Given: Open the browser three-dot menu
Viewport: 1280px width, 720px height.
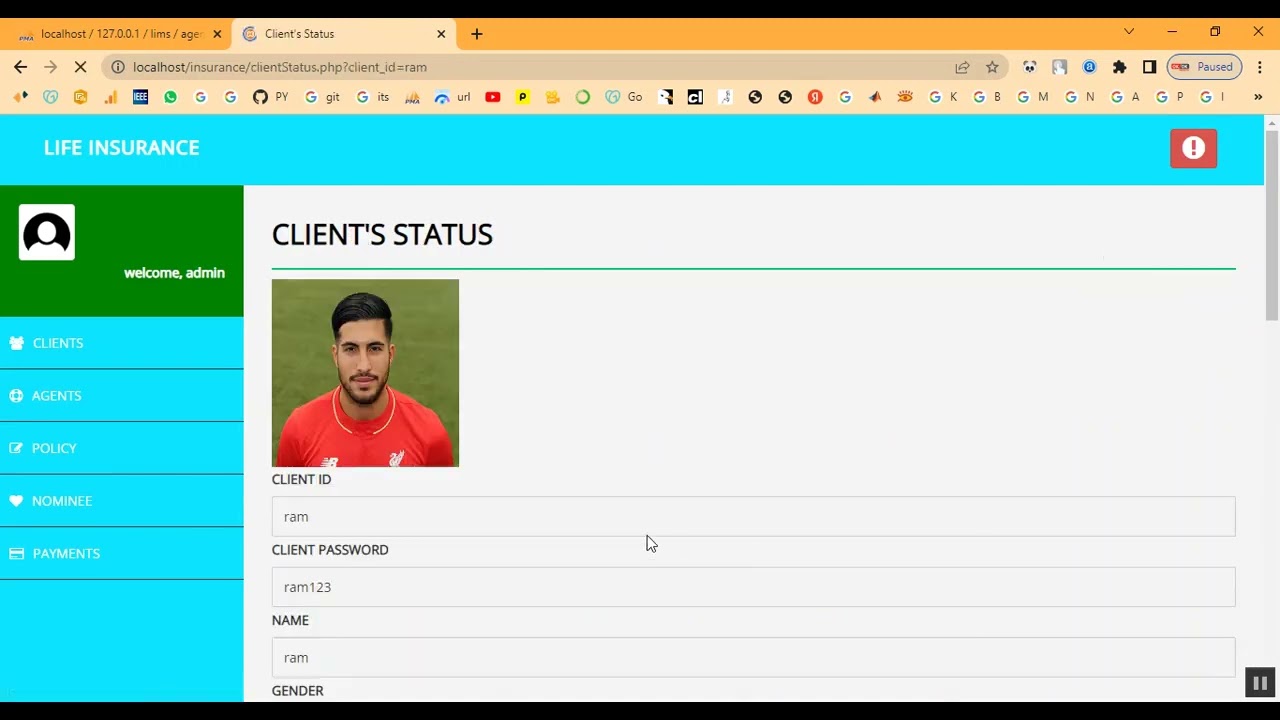Looking at the screenshot, I should (x=1258, y=67).
